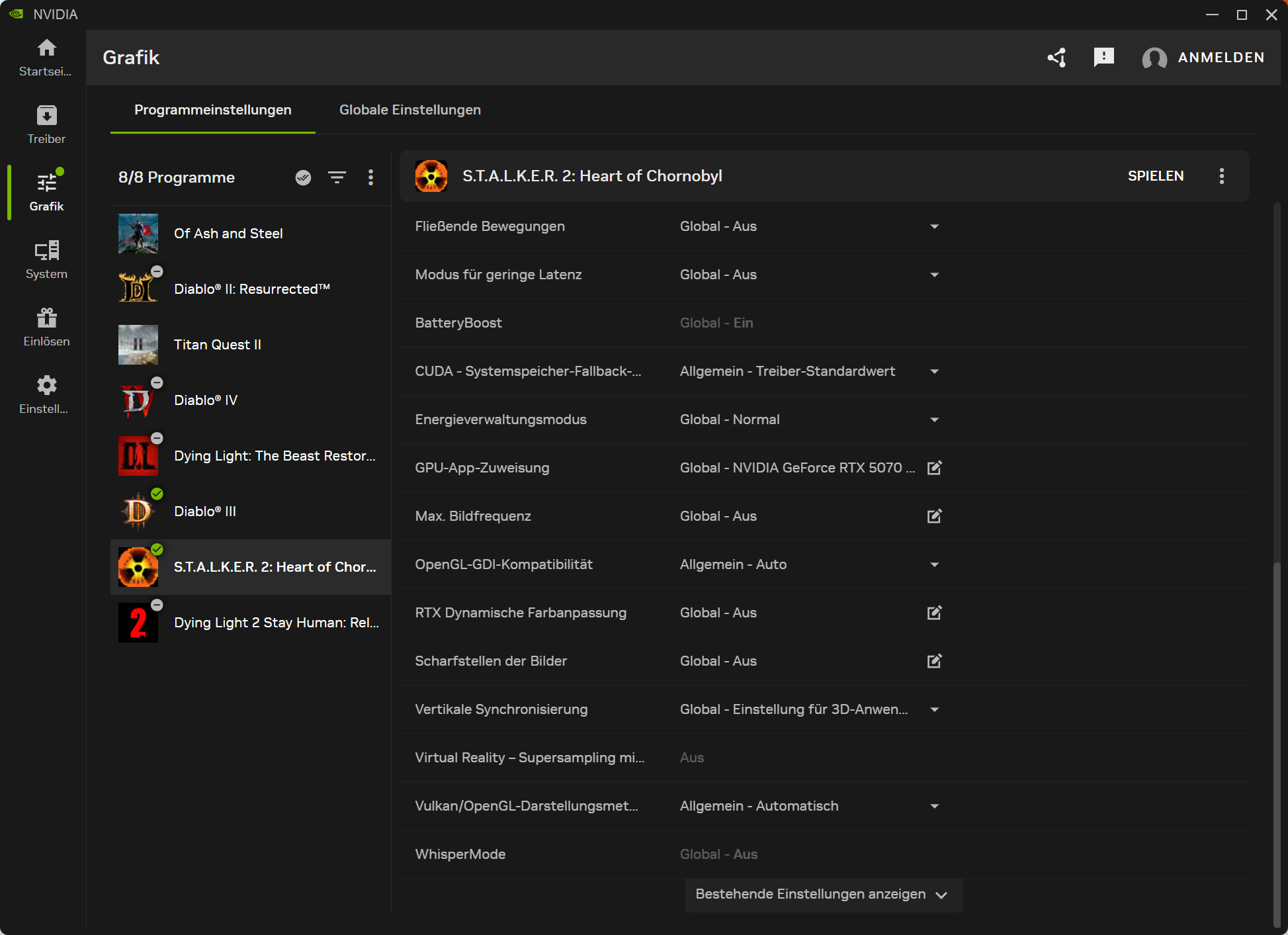Open the feedback exclamation icon
1288x935 pixels.
tap(1103, 58)
